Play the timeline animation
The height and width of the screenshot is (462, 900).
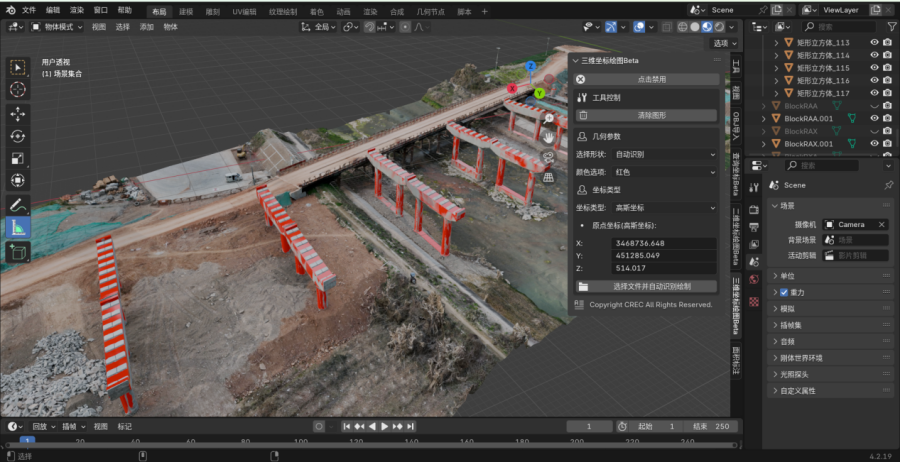(x=385, y=426)
